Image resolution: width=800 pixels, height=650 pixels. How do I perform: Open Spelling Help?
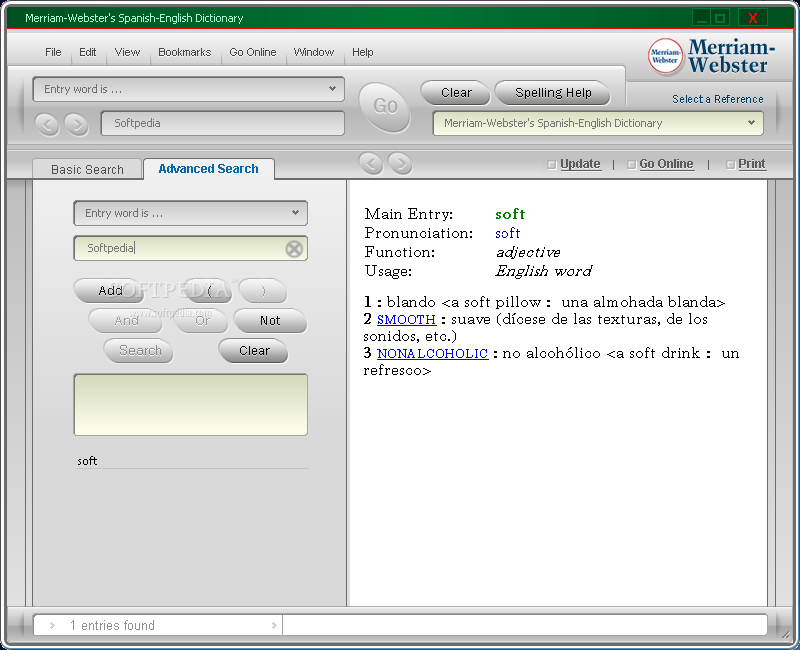click(x=553, y=93)
